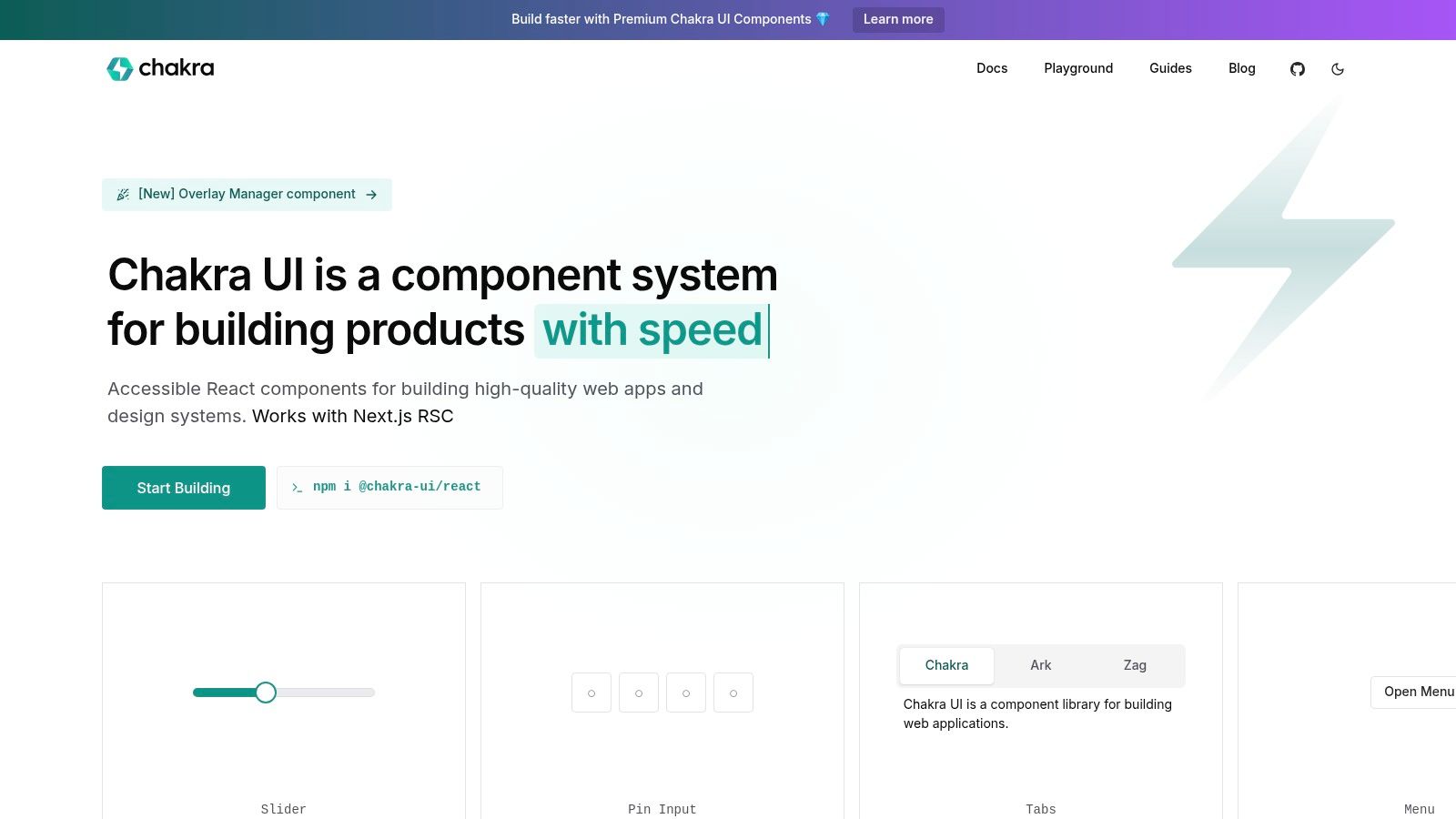The height and width of the screenshot is (819, 1456).
Task: Focus the third pin input box
Action: 686,693
